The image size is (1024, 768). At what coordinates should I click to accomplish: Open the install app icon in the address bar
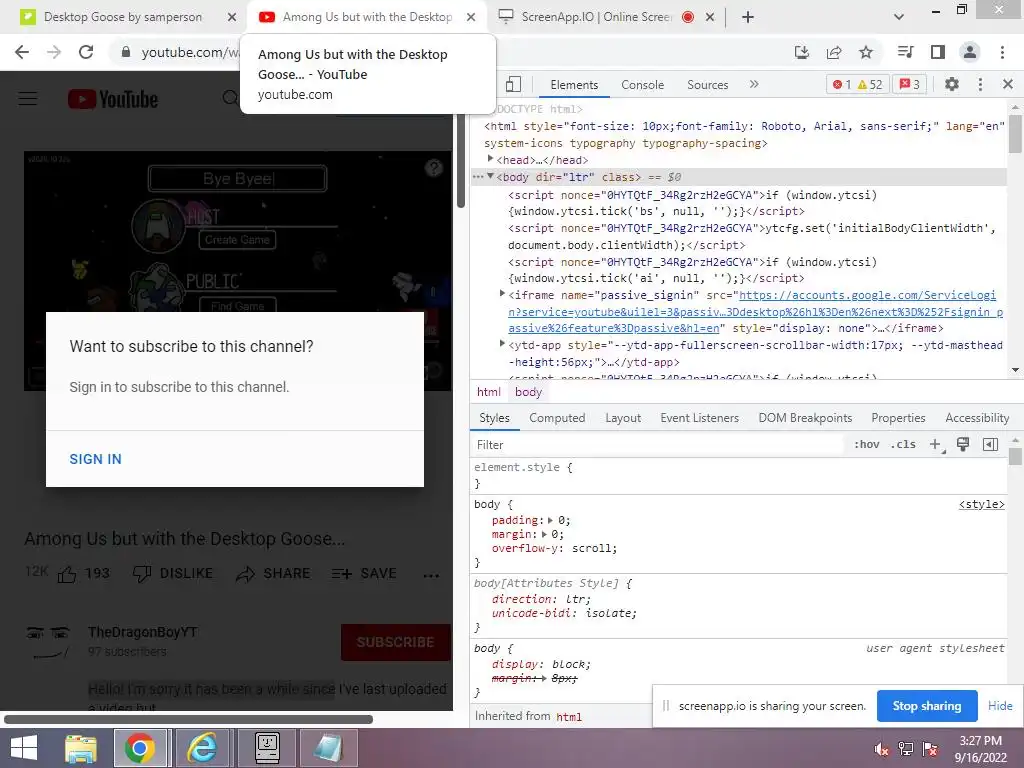[x=801, y=52]
